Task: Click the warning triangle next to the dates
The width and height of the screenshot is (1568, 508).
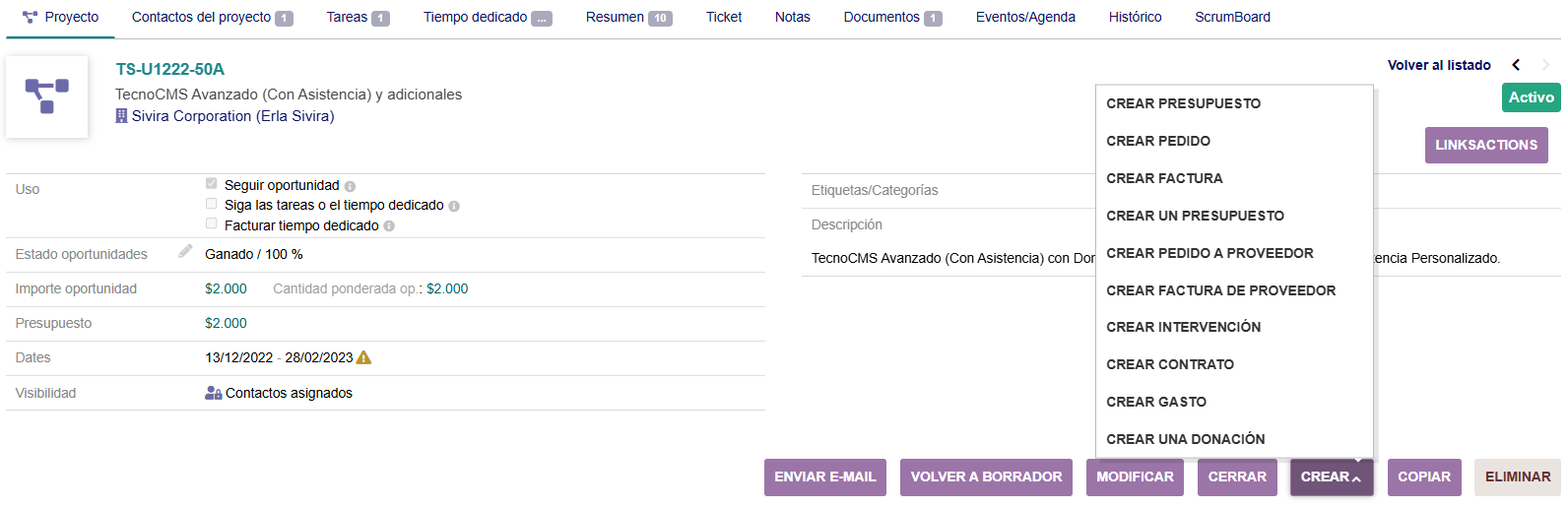Action: [x=363, y=357]
